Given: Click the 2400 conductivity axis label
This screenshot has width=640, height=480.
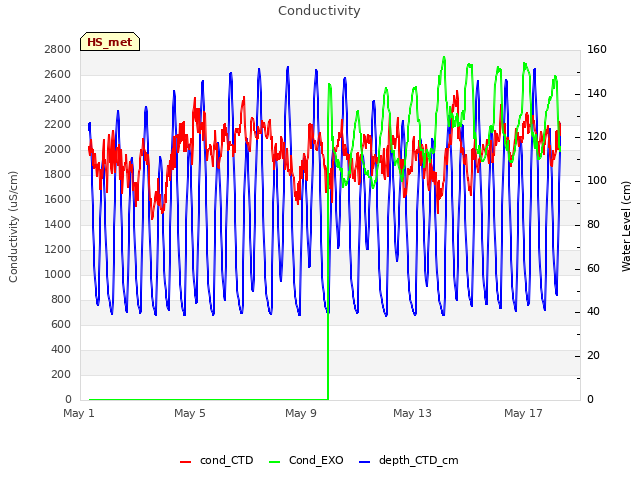Looking at the screenshot, I should click(x=58, y=100).
